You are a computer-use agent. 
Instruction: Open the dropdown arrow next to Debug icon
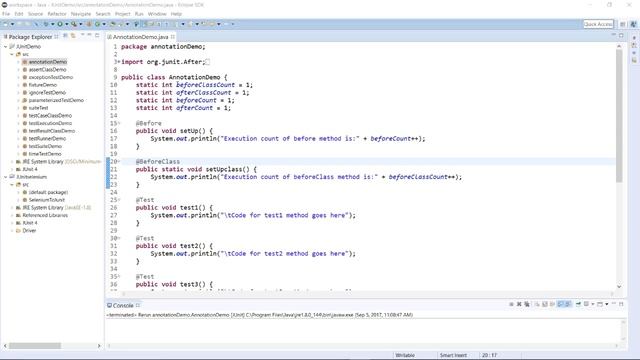click(x=53, y=24)
